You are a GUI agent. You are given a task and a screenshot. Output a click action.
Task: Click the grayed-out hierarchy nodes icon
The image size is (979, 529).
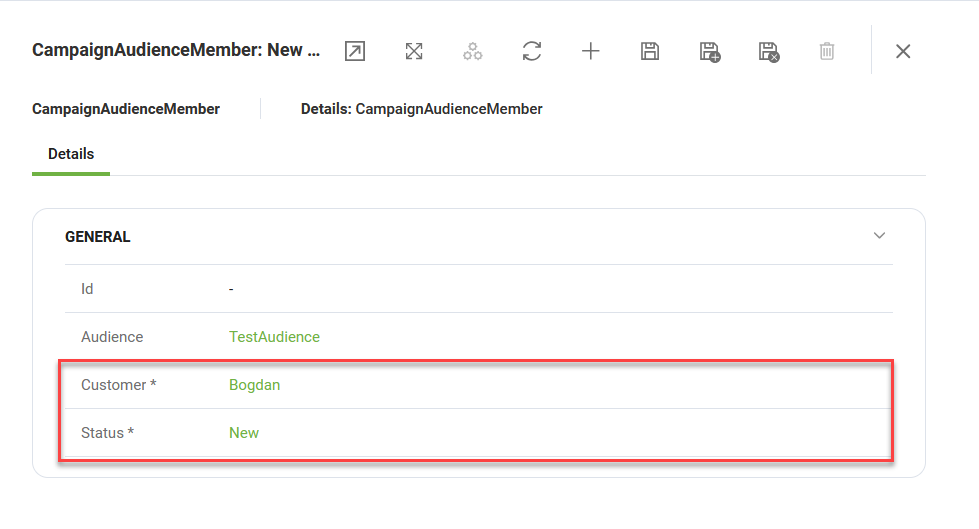[x=473, y=51]
